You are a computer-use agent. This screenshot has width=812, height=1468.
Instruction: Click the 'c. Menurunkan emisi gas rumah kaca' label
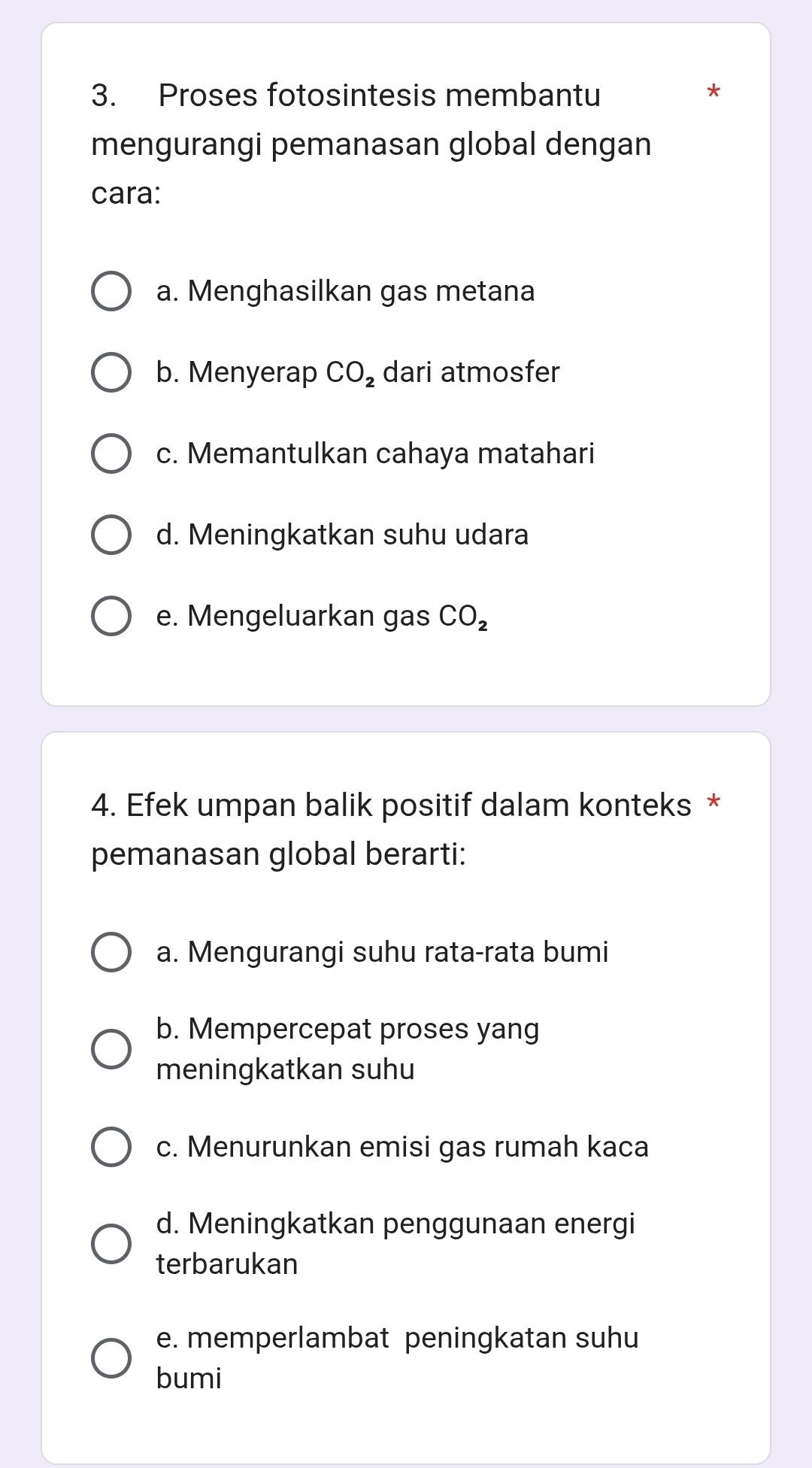[x=402, y=1147]
